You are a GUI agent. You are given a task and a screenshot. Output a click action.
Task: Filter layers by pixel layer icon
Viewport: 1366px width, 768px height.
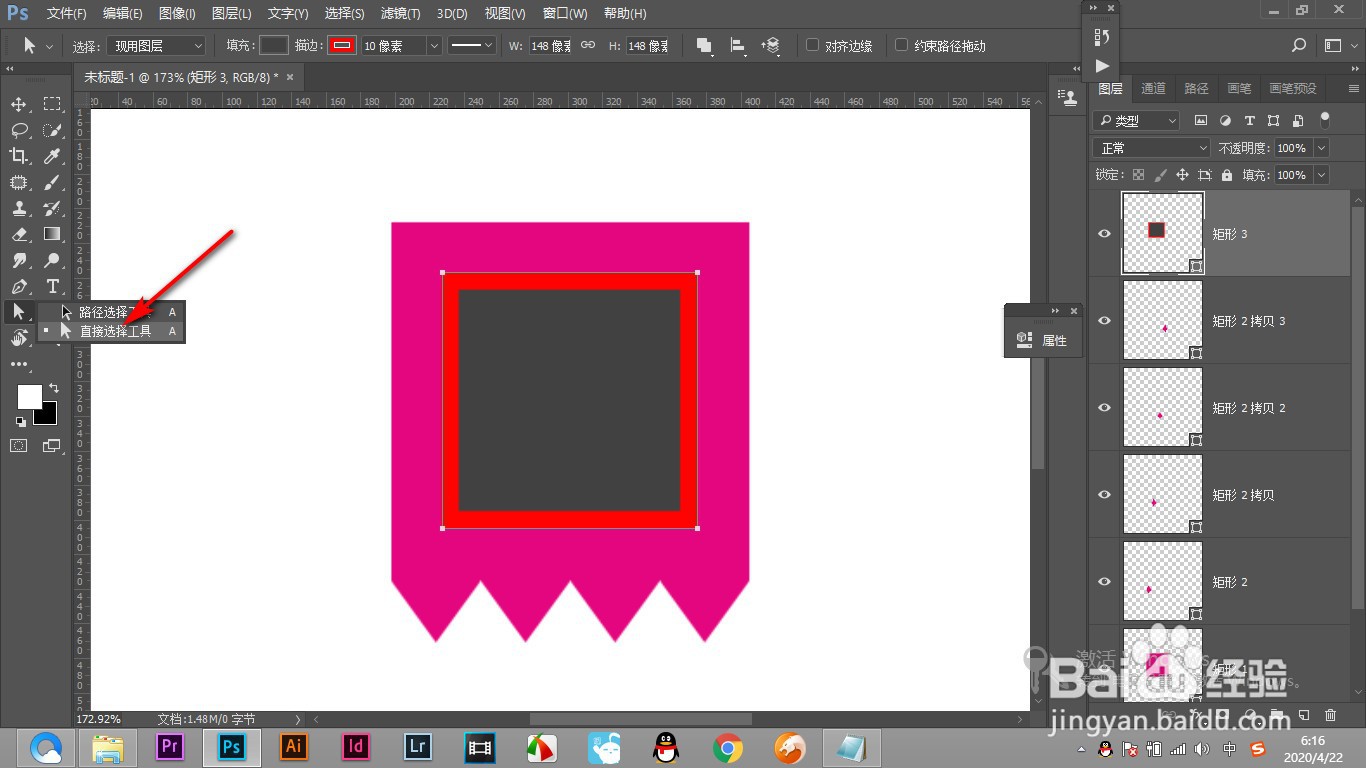pyautogui.click(x=1201, y=120)
